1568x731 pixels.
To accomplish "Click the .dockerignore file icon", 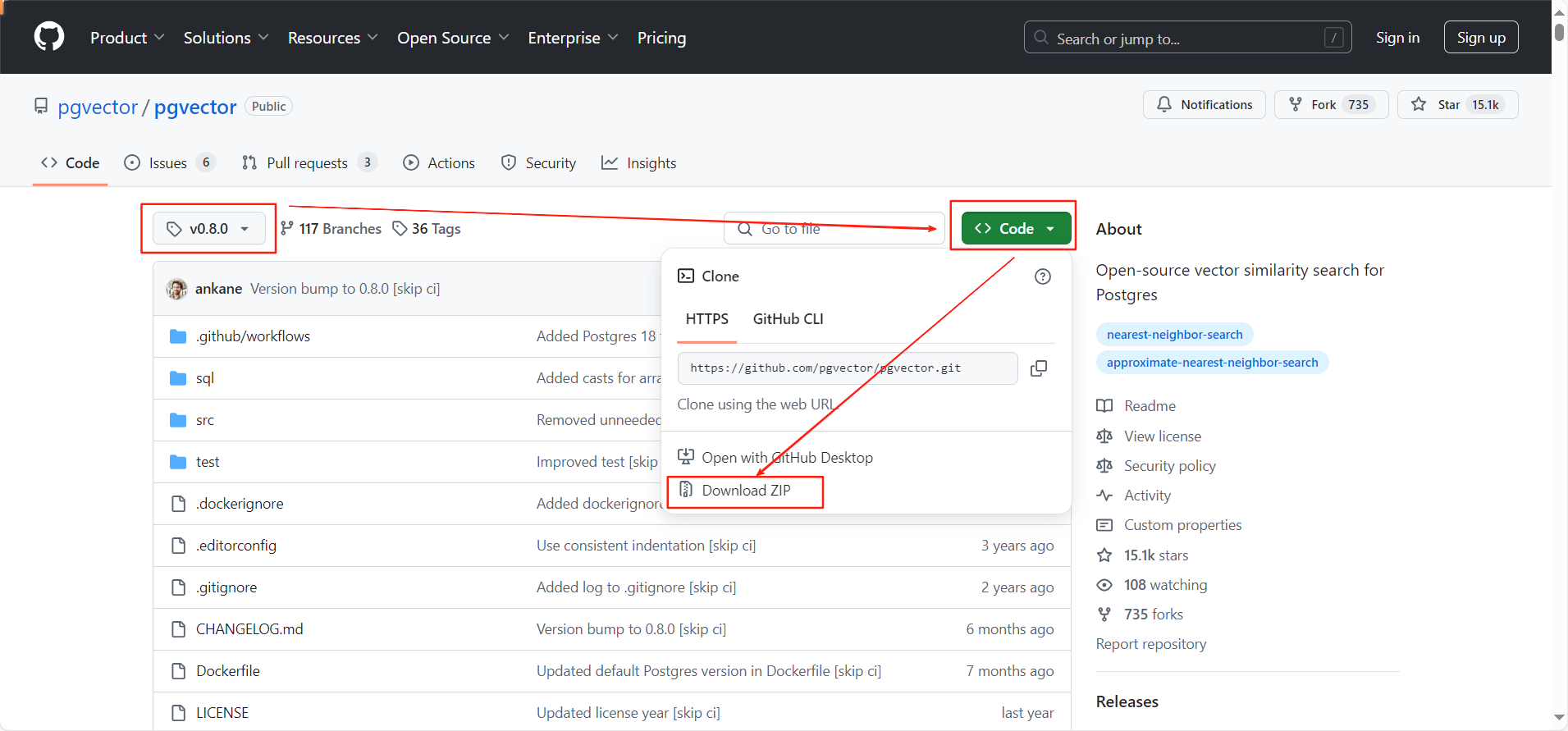I will coord(178,504).
